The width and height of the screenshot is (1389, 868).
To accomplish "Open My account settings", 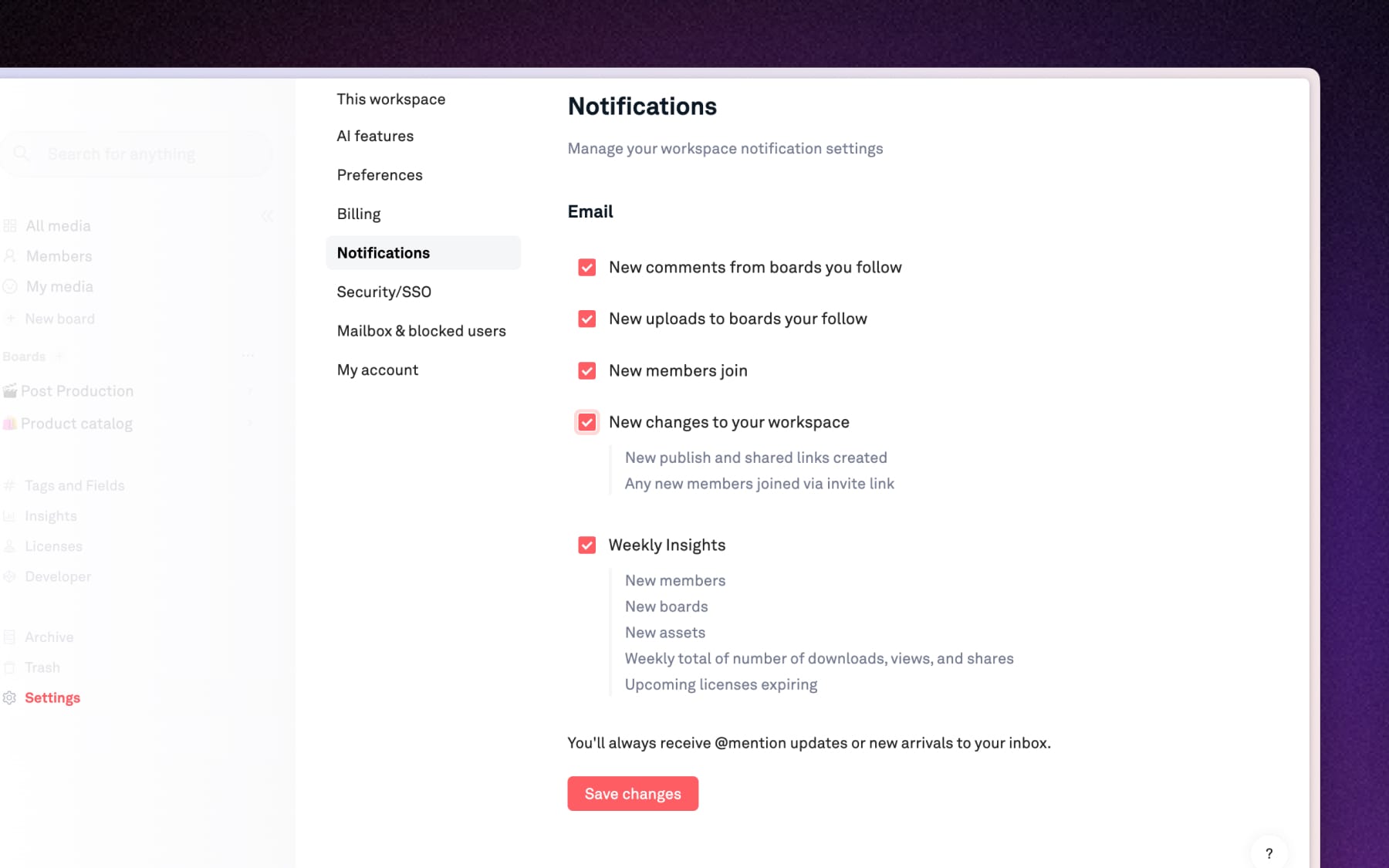I will click(x=377, y=370).
